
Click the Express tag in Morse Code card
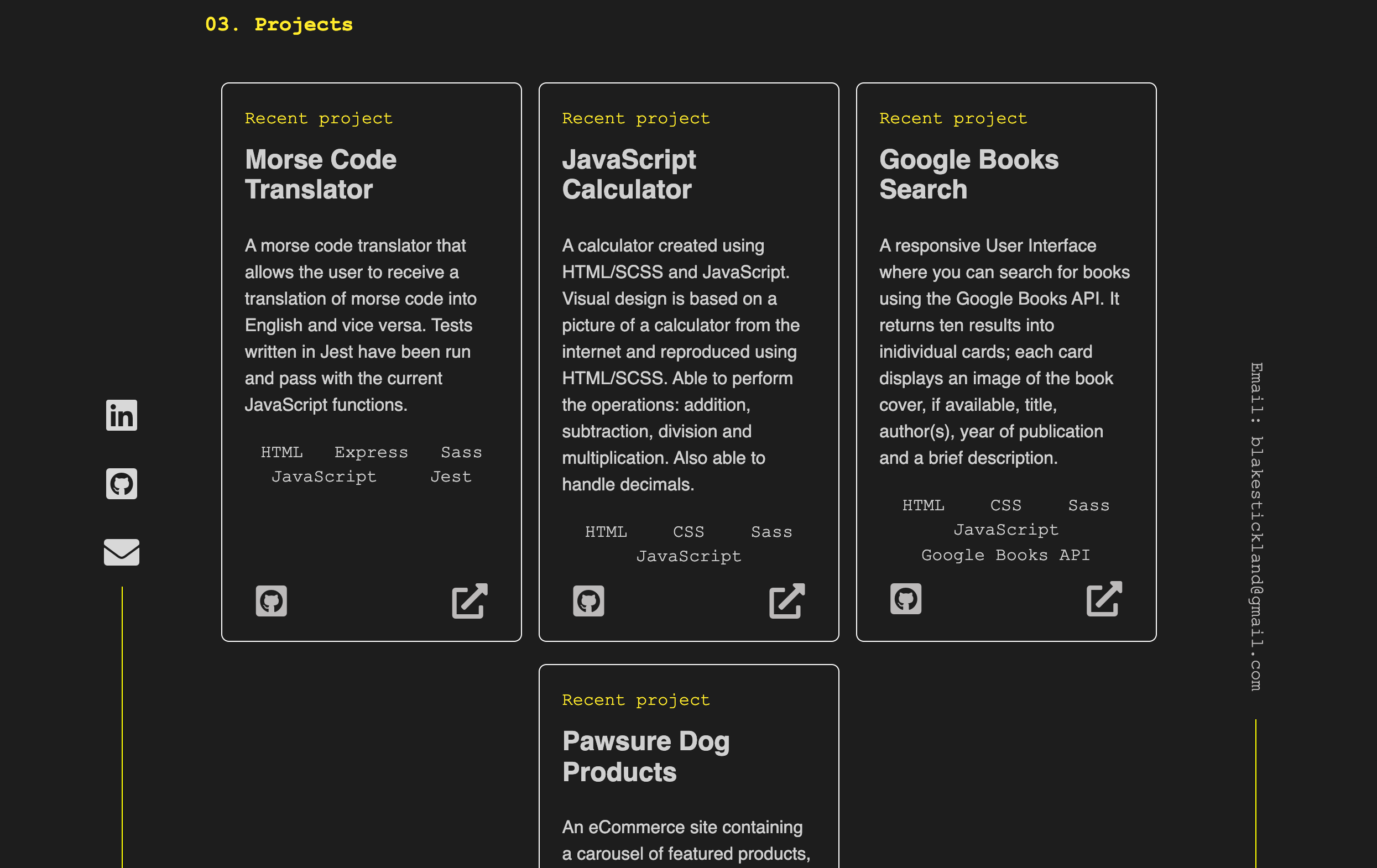point(371,452)
